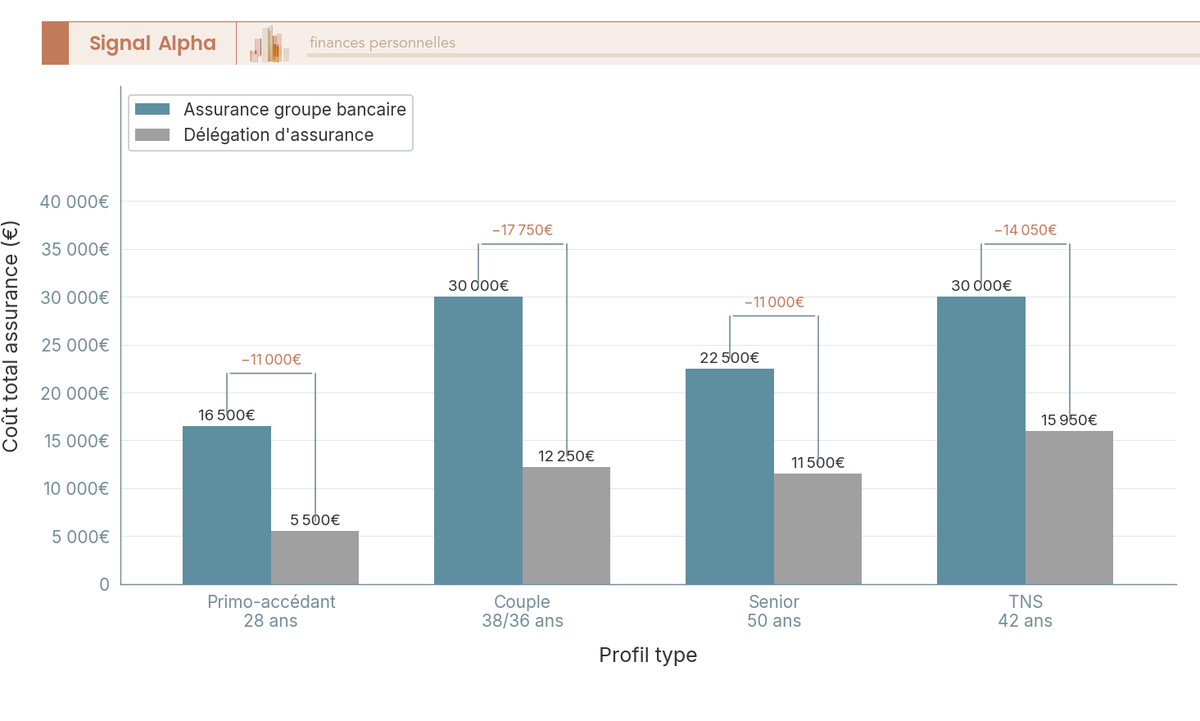Click the grey bar showing 12 250€

tap(566, 525)
